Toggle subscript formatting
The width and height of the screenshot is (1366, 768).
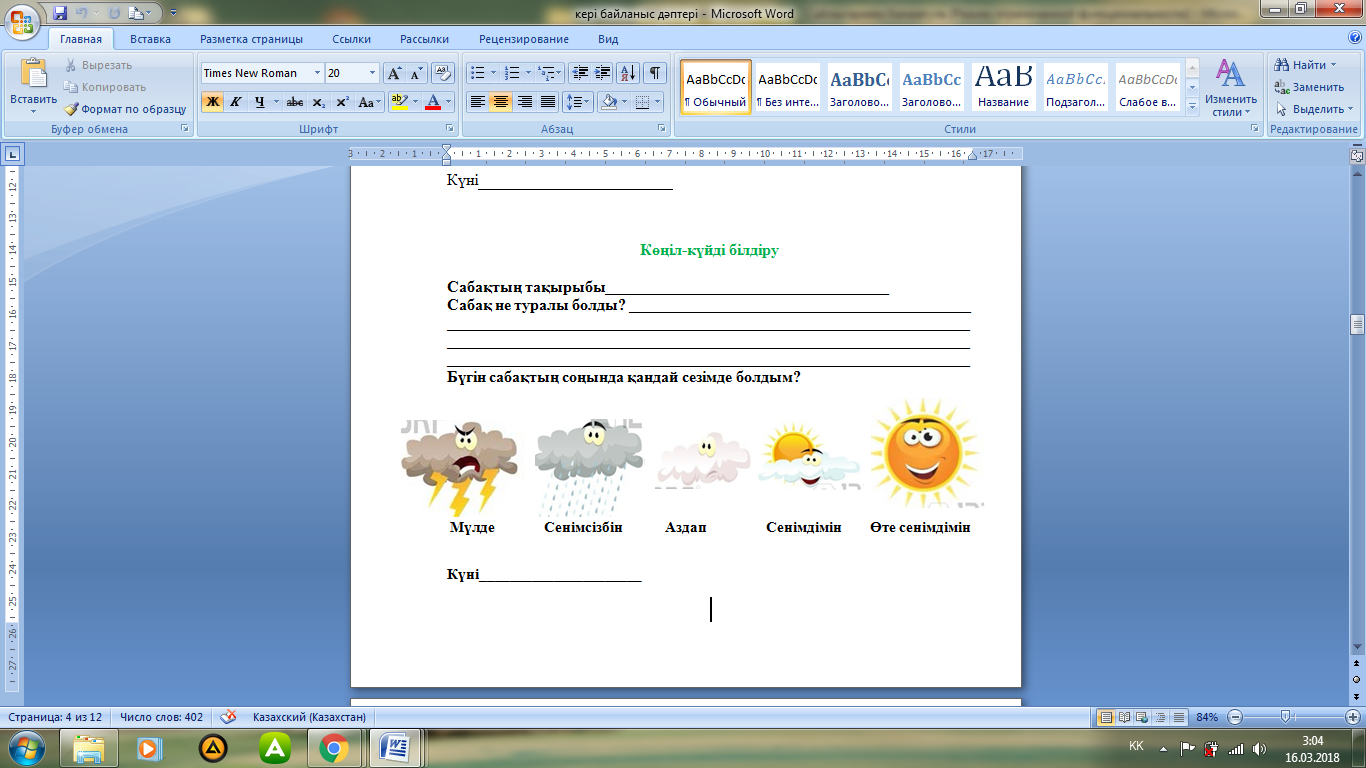318,102
